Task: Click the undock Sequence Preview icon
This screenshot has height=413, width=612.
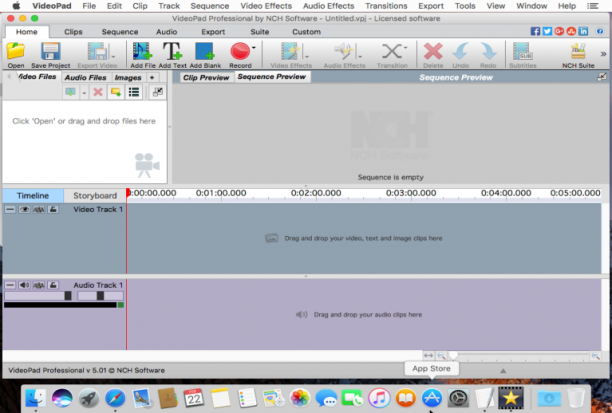Action: [x=602, y=77]
